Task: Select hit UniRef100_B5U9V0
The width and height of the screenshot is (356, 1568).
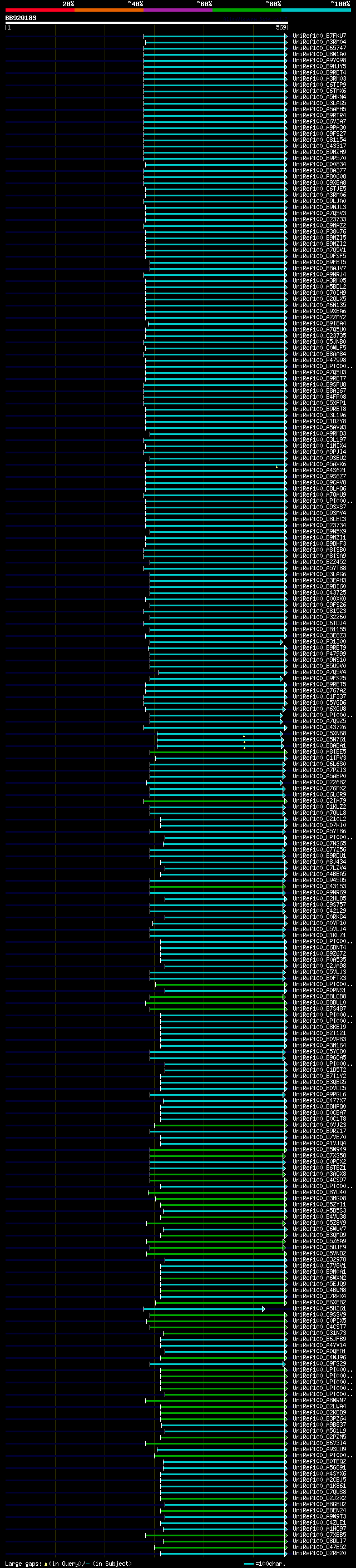Action: (319, 666)
